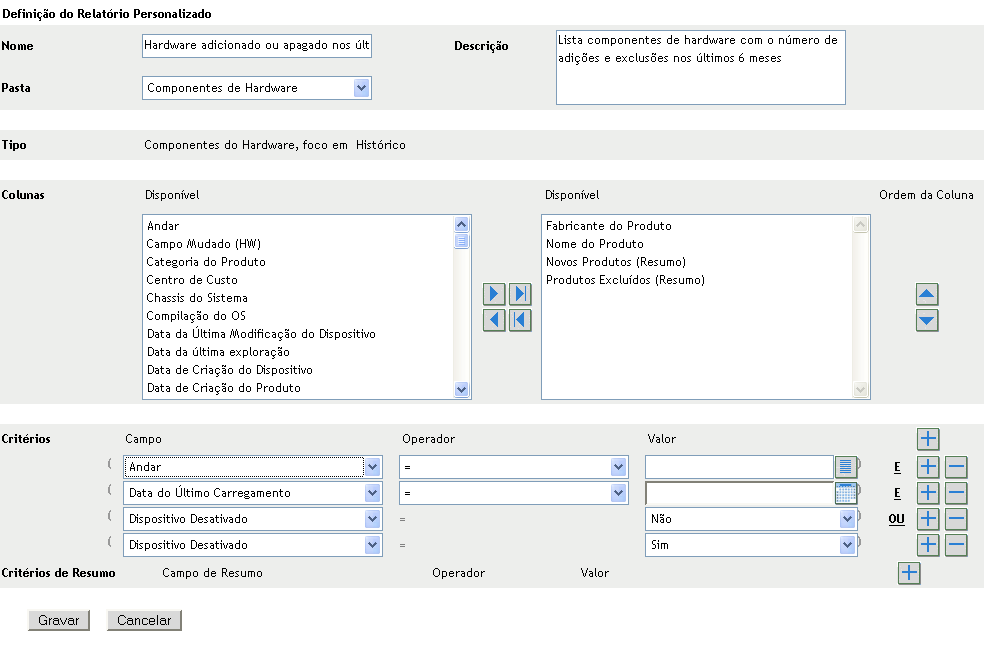
Task: Click the Nome text field
Action: click(x=257, y=46)
